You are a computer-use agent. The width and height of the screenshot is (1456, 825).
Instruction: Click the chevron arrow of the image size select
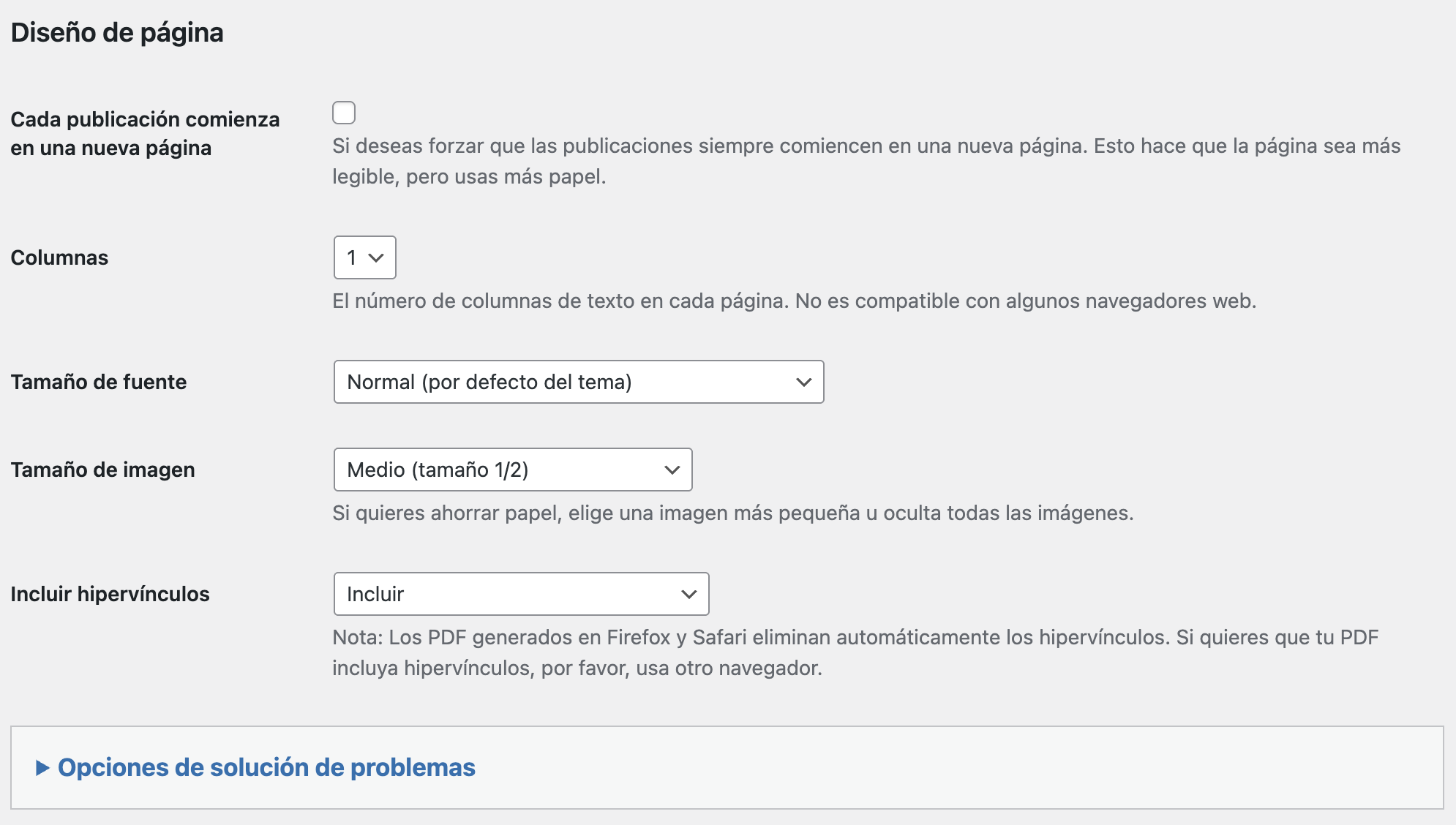click(x=672, y=470)
